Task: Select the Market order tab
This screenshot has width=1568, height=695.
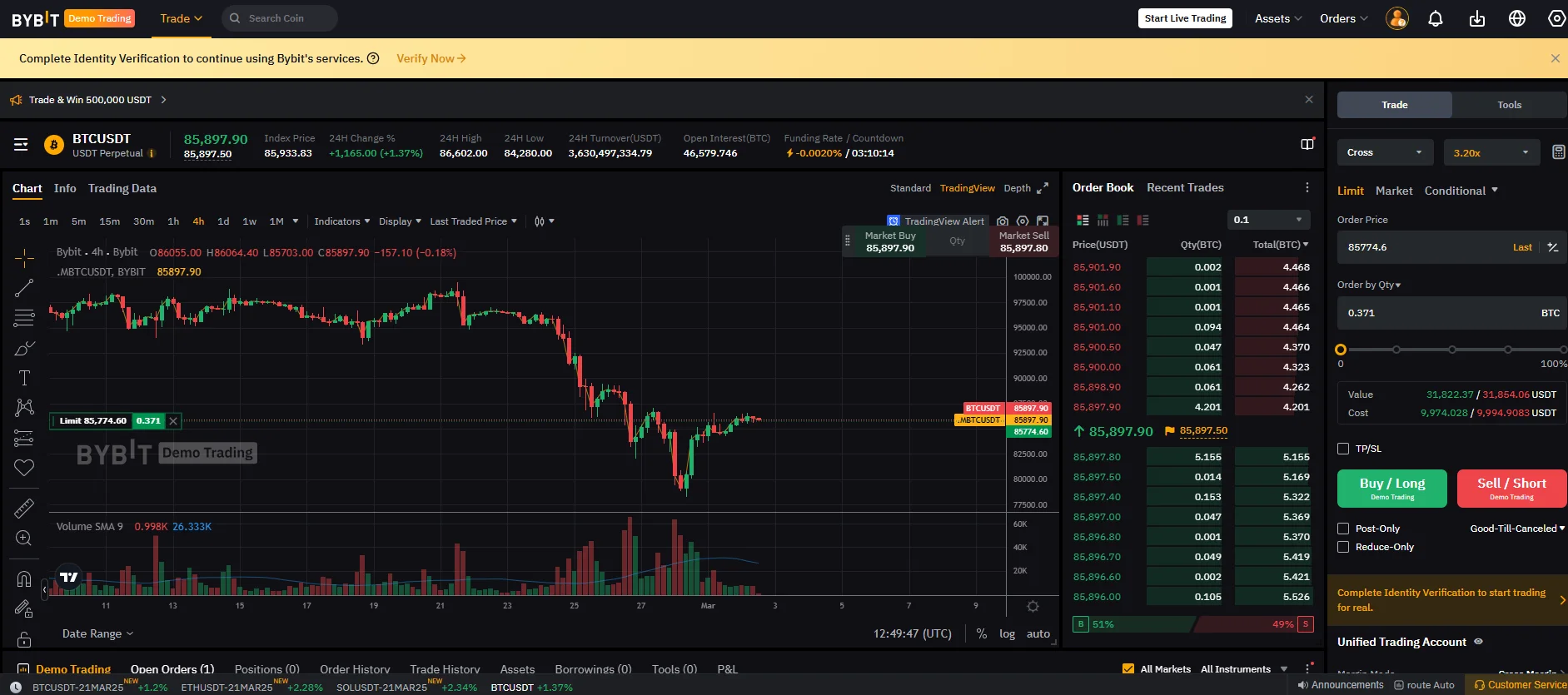Action: point(1394,191)
